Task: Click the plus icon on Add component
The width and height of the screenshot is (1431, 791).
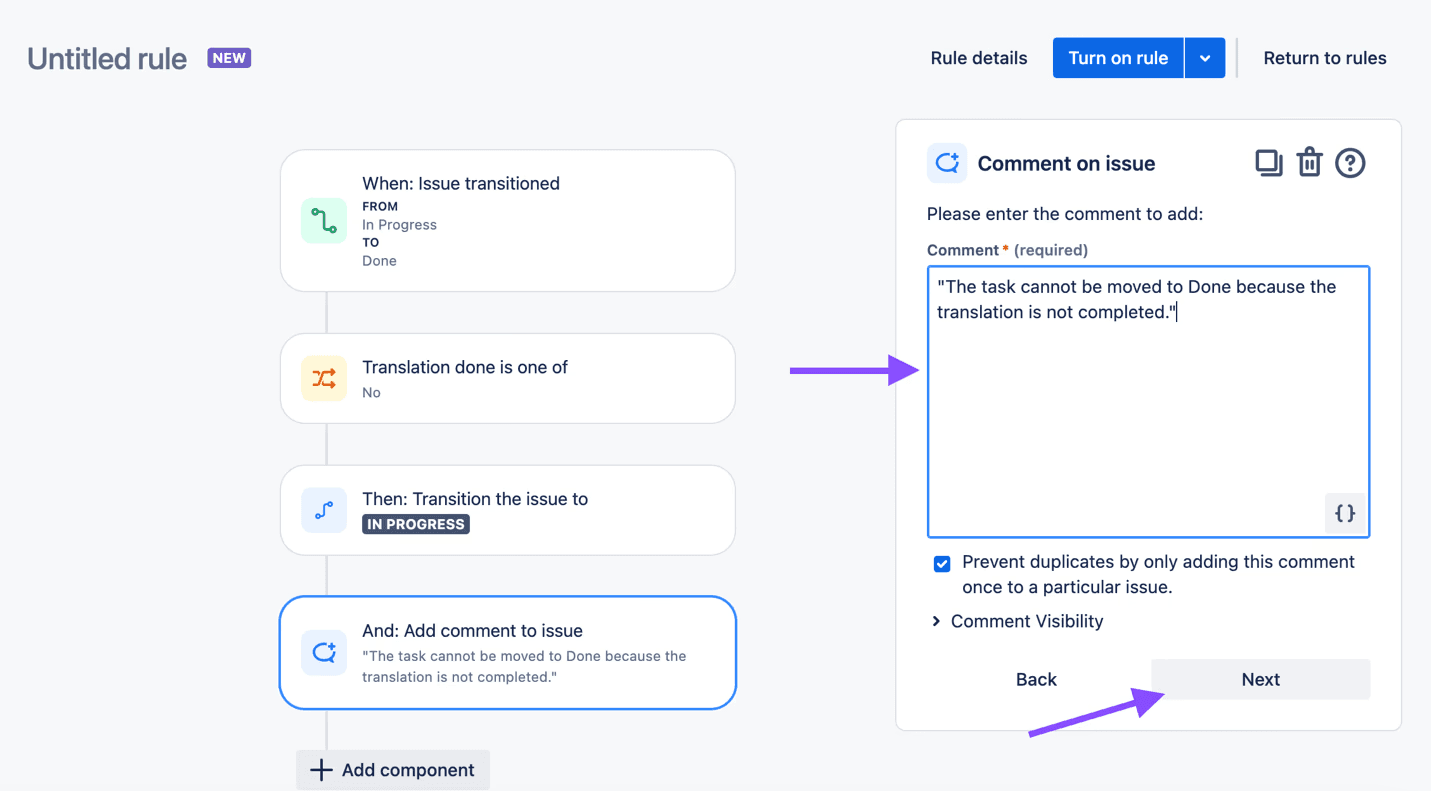Action: coord(319,769)
